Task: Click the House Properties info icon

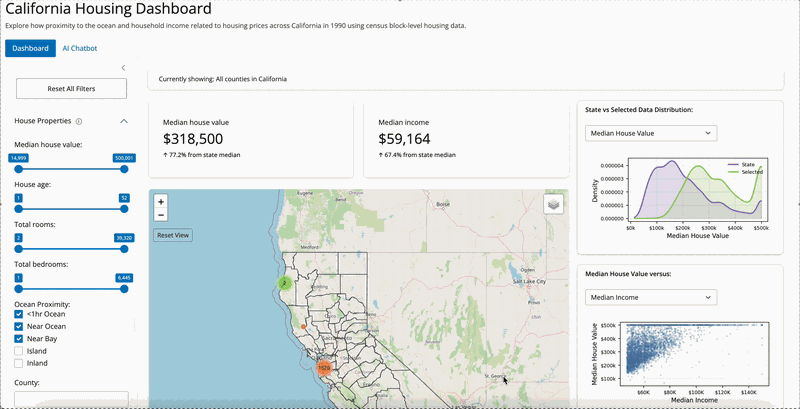Action: (79, 121)
